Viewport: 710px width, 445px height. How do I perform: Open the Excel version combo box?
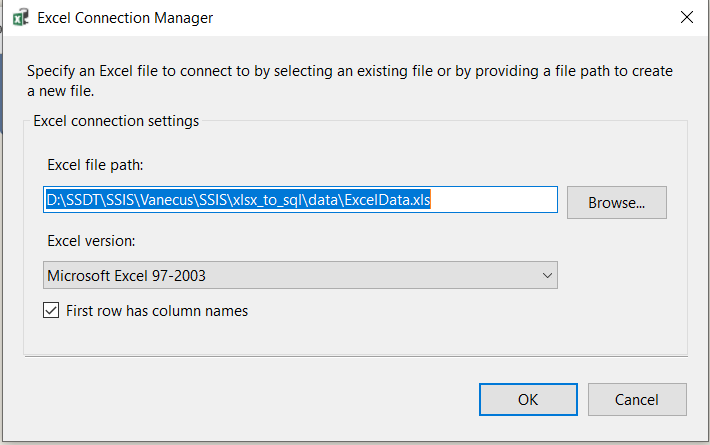pos(300,275)
